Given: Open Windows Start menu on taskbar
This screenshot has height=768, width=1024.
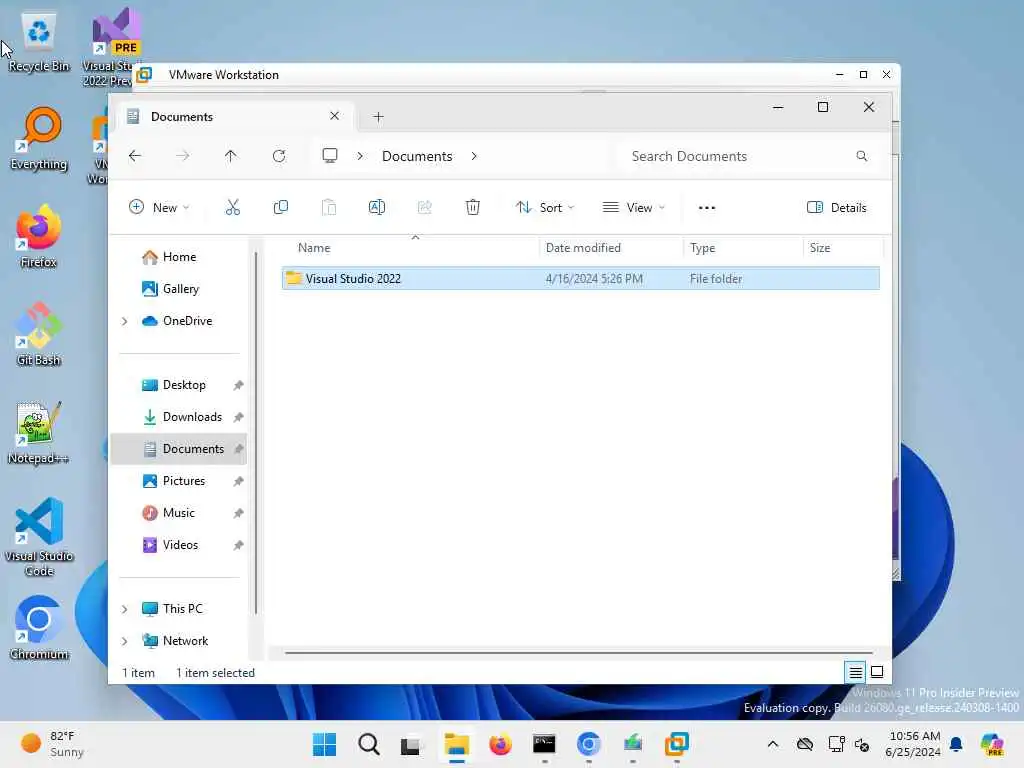Looking at the screenshot, I should click(x=325, y=744).
